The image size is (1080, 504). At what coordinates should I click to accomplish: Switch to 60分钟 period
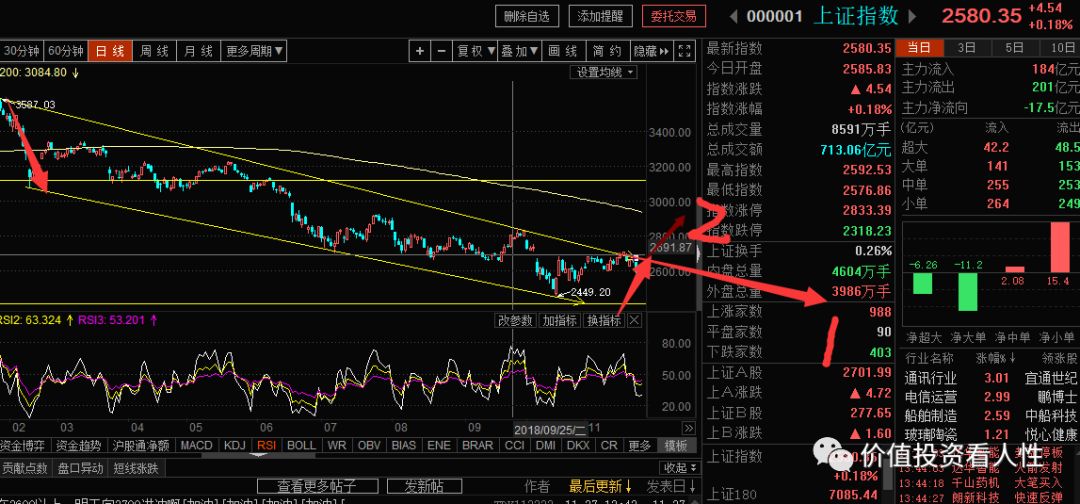coord(65,51)
